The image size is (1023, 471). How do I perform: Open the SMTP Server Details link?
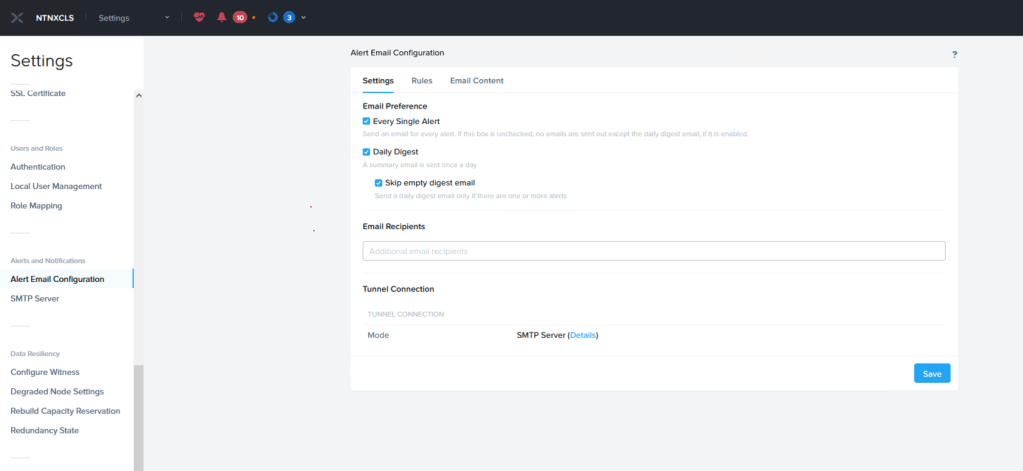(x=582, y=335)
